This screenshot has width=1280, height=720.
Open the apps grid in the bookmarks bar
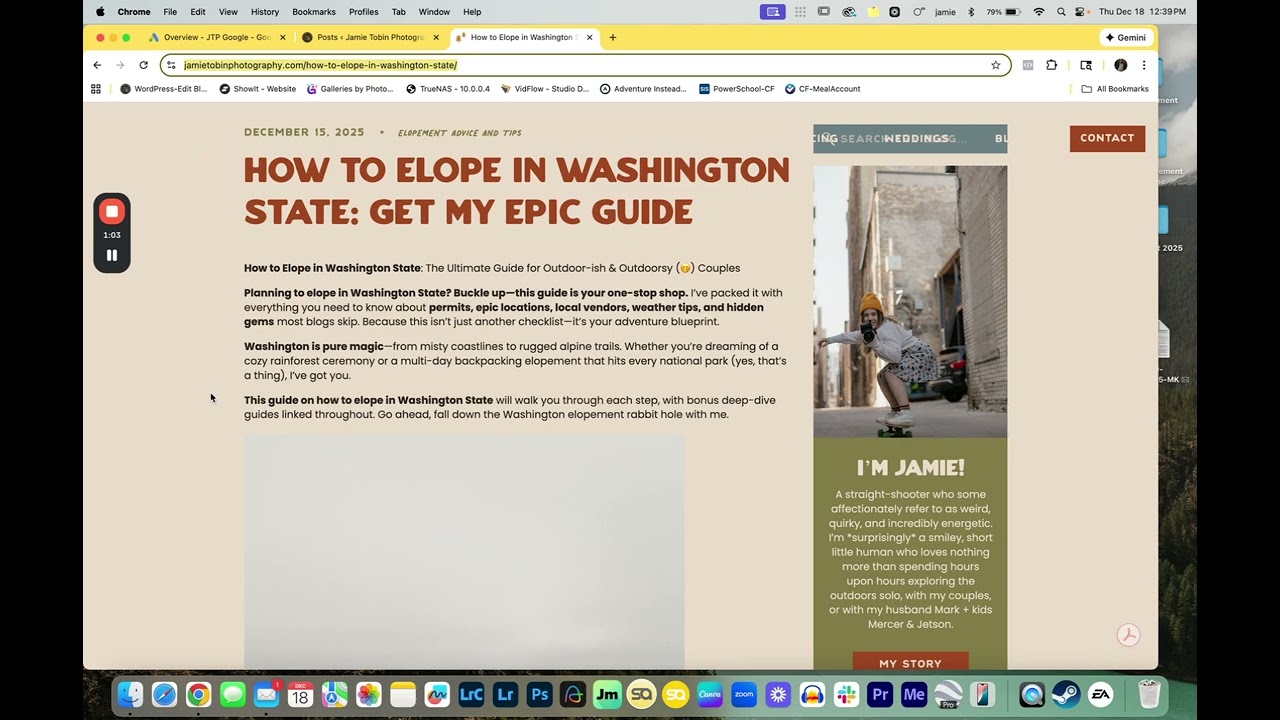[x=96, y=89]
